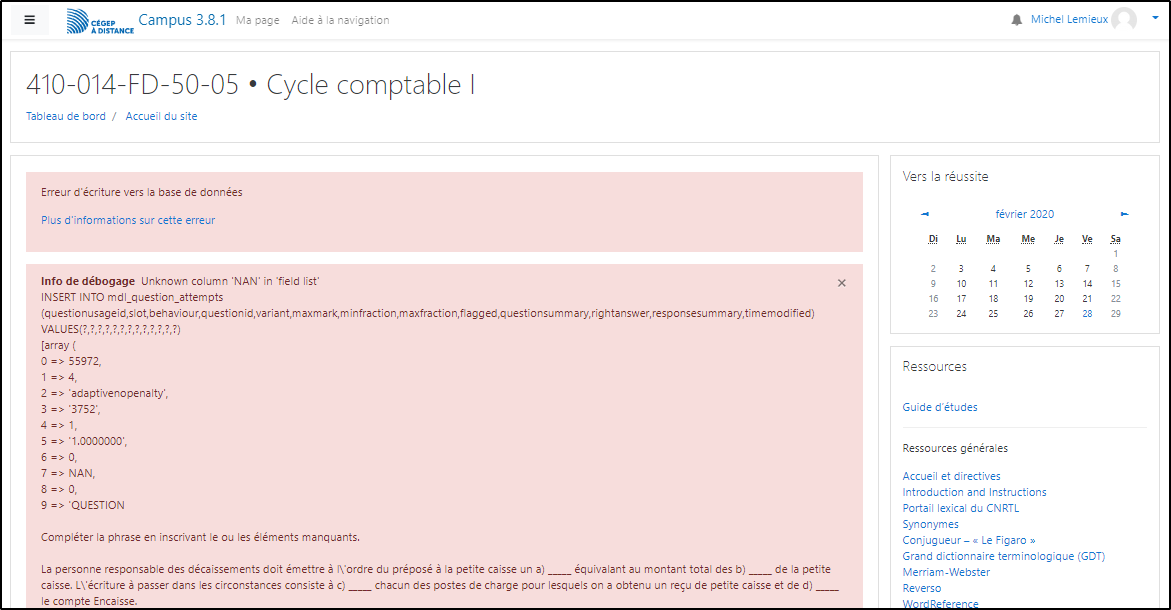Go to previous month in calendar
Viewport: 1171px width, 610px height.
[925, 214]
